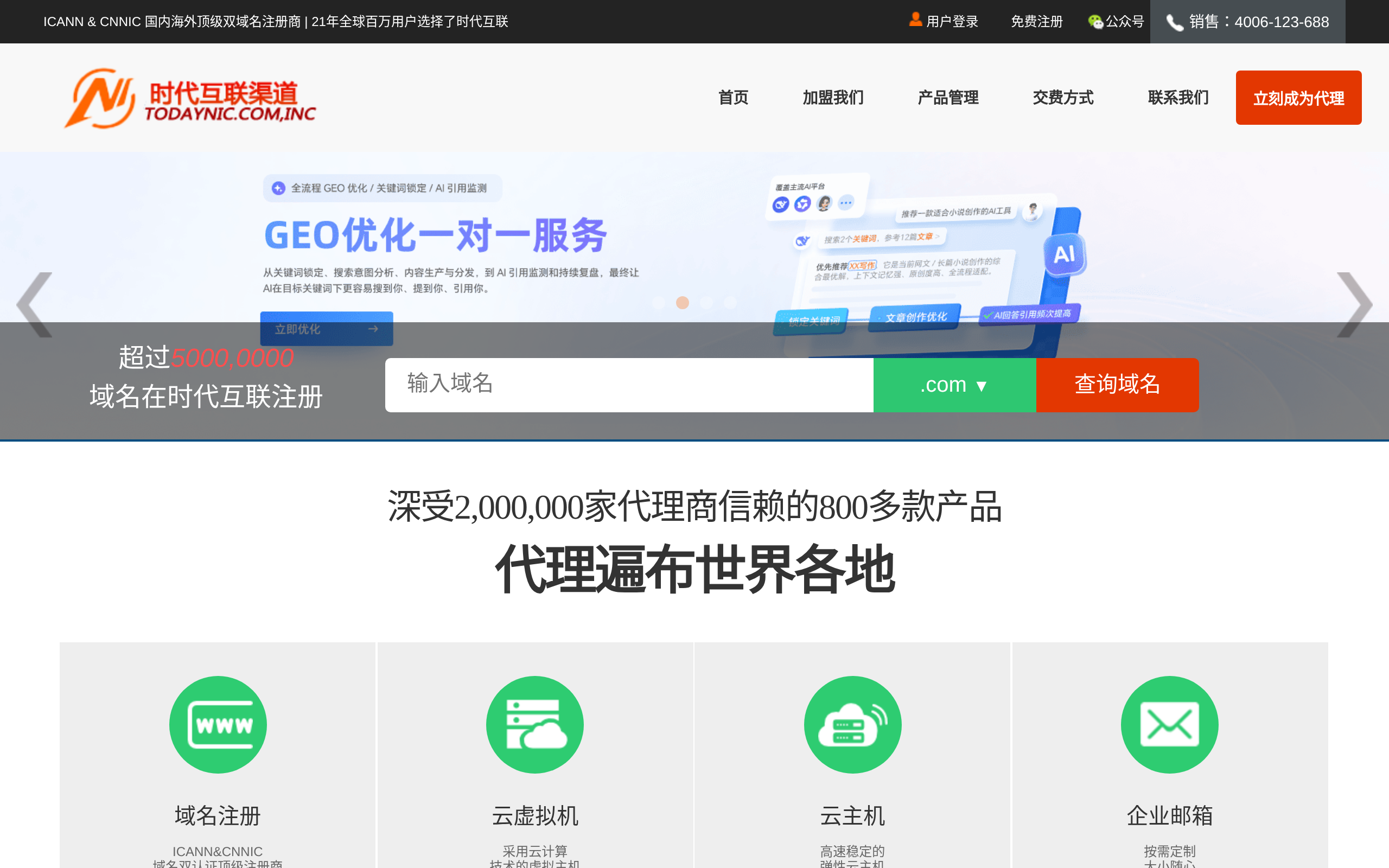Screen dimensions: 1389x868
Task: Click the ICANN & CNNIC top banner text
Action: point(276,22)
